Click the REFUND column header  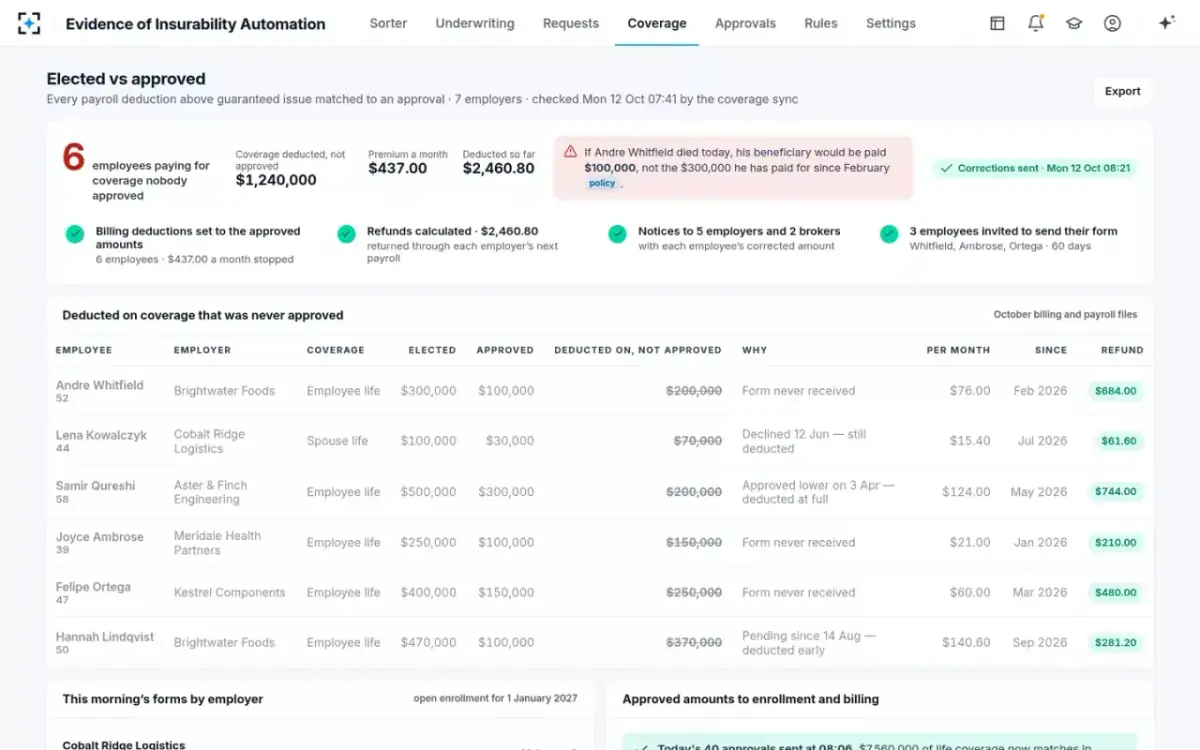coord(1122,350)
